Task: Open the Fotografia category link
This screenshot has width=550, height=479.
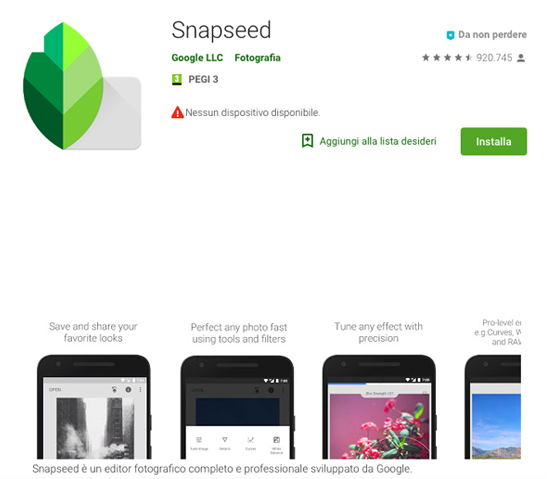Action: pyautogui.click(x=257, y=58)
